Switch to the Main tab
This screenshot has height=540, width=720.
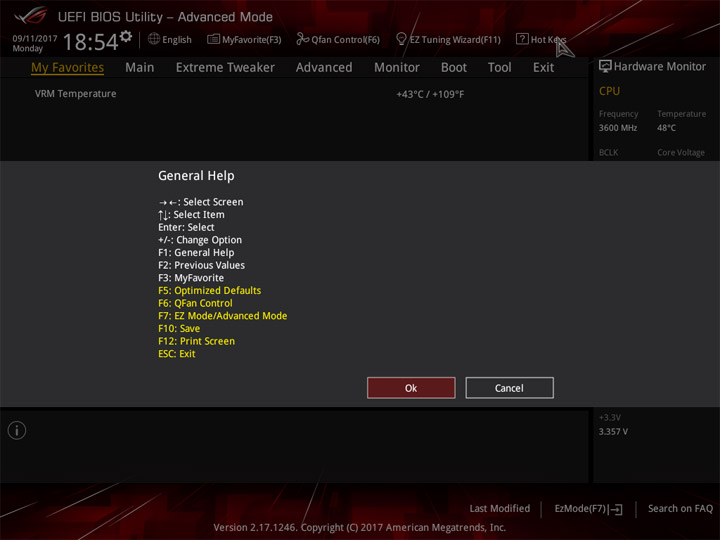point(140,68)
